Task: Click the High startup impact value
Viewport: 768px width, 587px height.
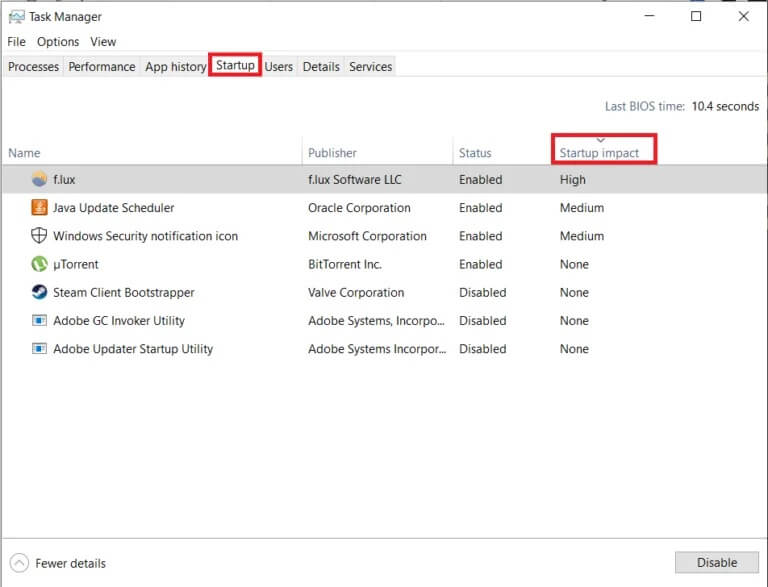Action: click(x=573, y=180)
